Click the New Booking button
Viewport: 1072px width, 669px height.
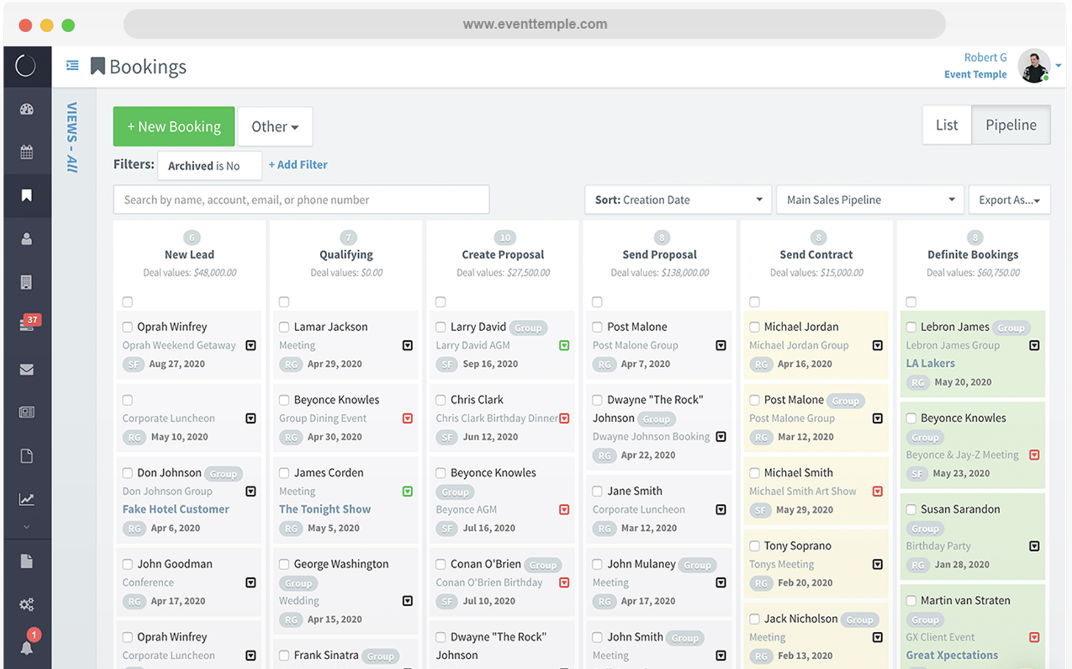[174, 127]
